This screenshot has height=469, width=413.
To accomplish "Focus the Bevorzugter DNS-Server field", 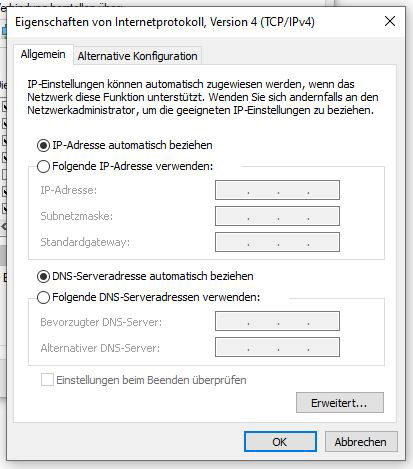I will coord(277,321).
